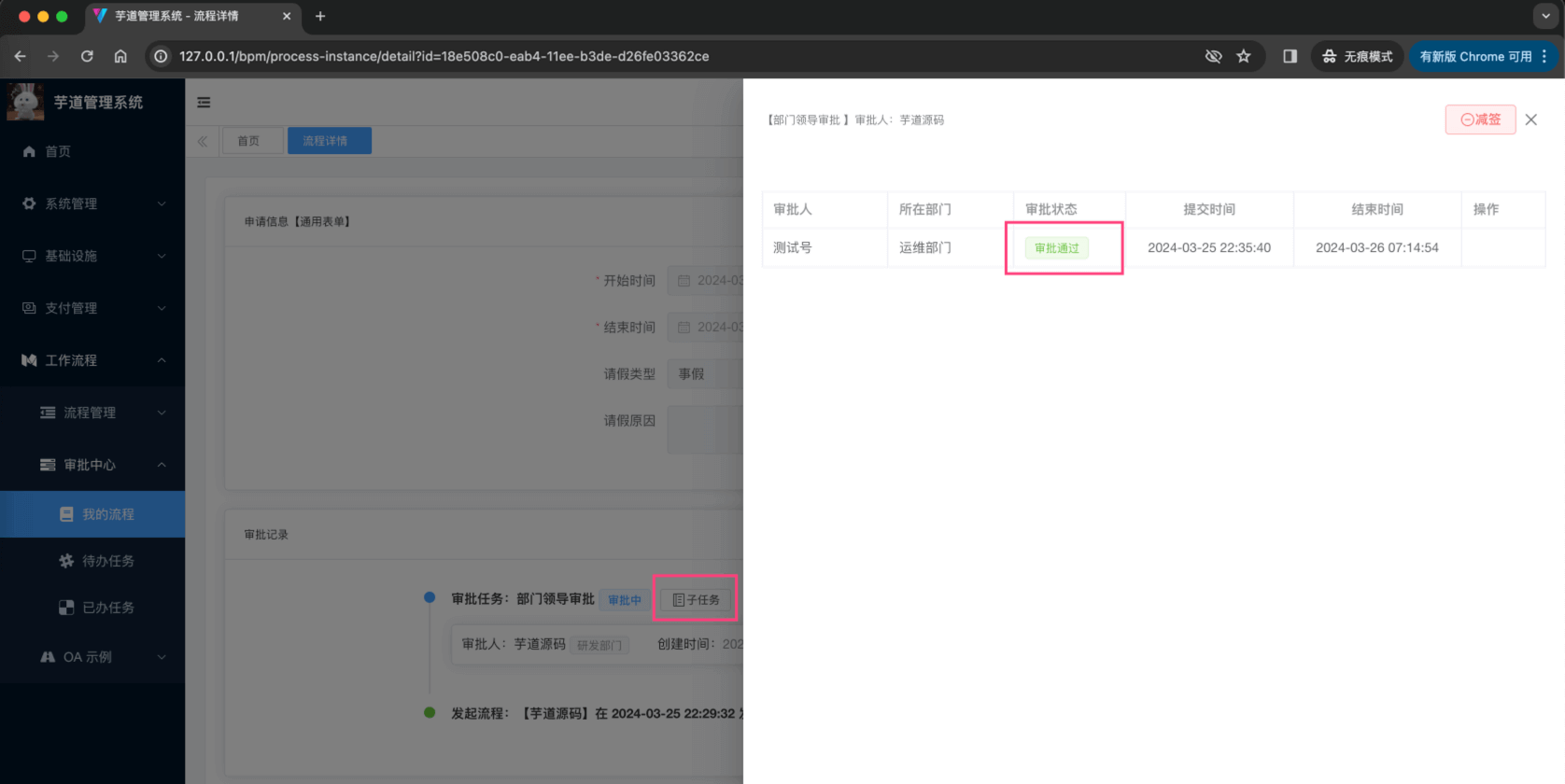Image resolution: width=1565 pixels, height=784 pixels.
Task: Click the browser address bar URL
Action: click(x=444, y=56)
